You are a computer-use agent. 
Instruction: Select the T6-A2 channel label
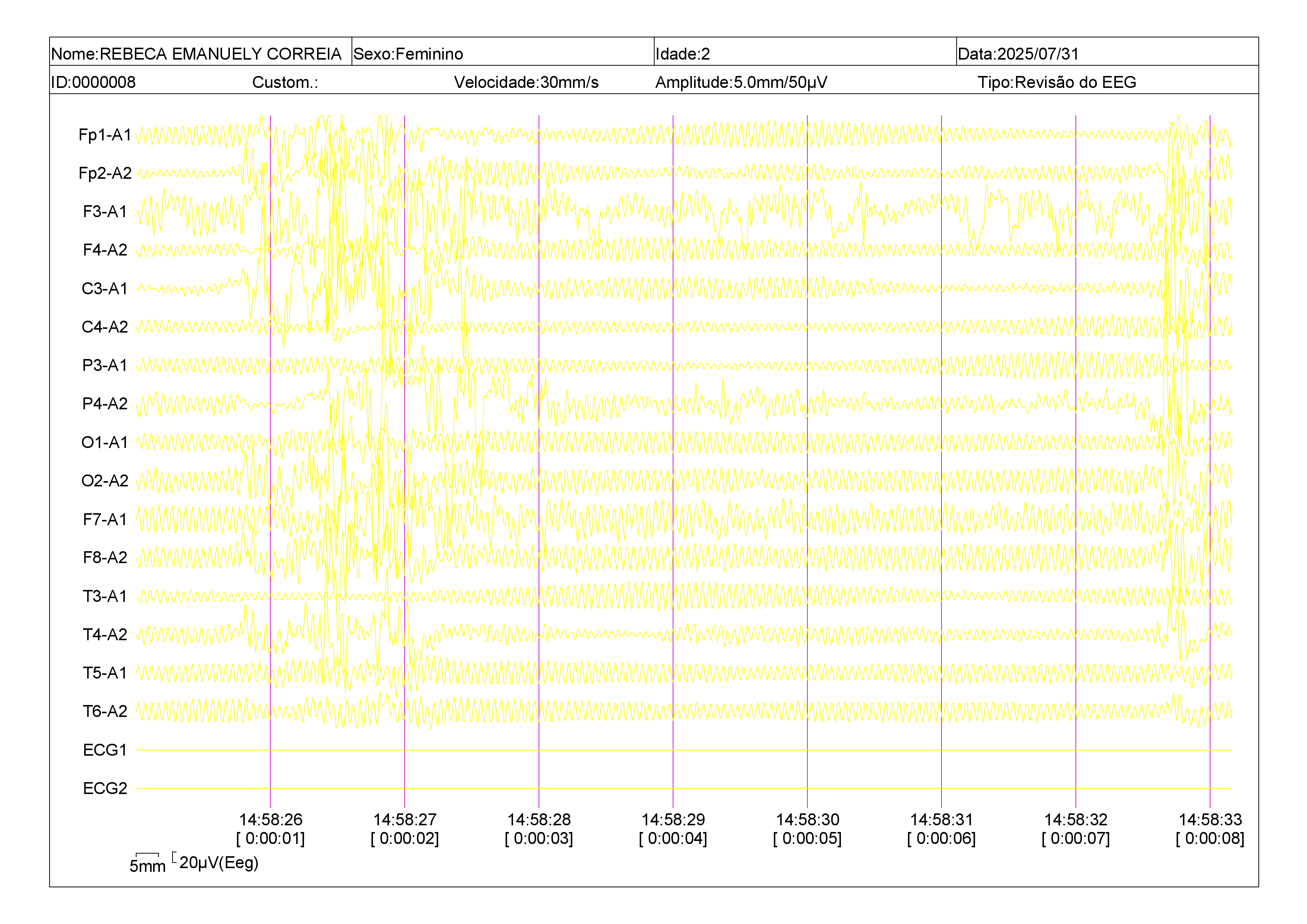(x=105, y=711)
